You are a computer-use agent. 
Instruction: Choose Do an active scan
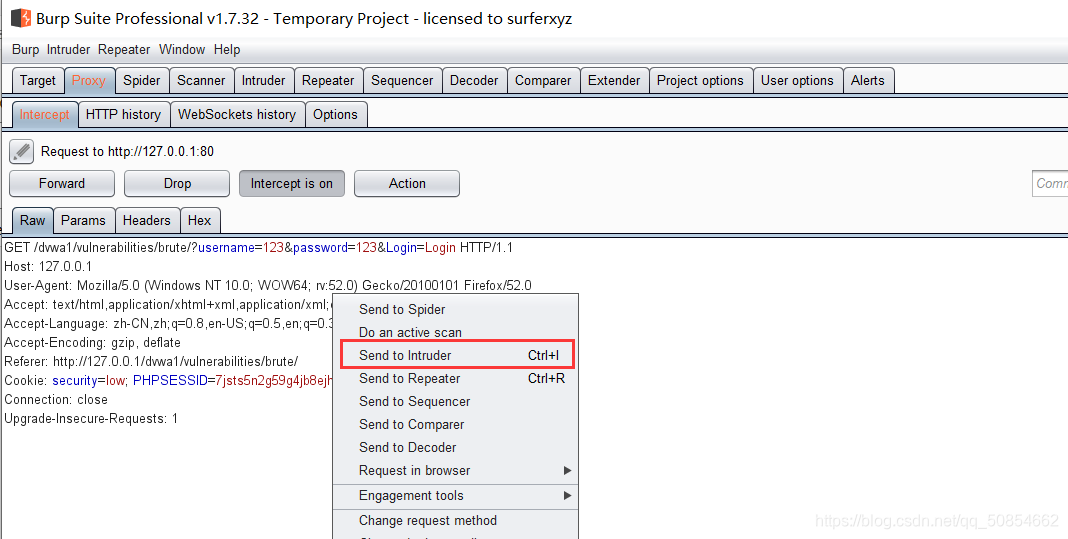pyautogui.click(x=455, y=333)
